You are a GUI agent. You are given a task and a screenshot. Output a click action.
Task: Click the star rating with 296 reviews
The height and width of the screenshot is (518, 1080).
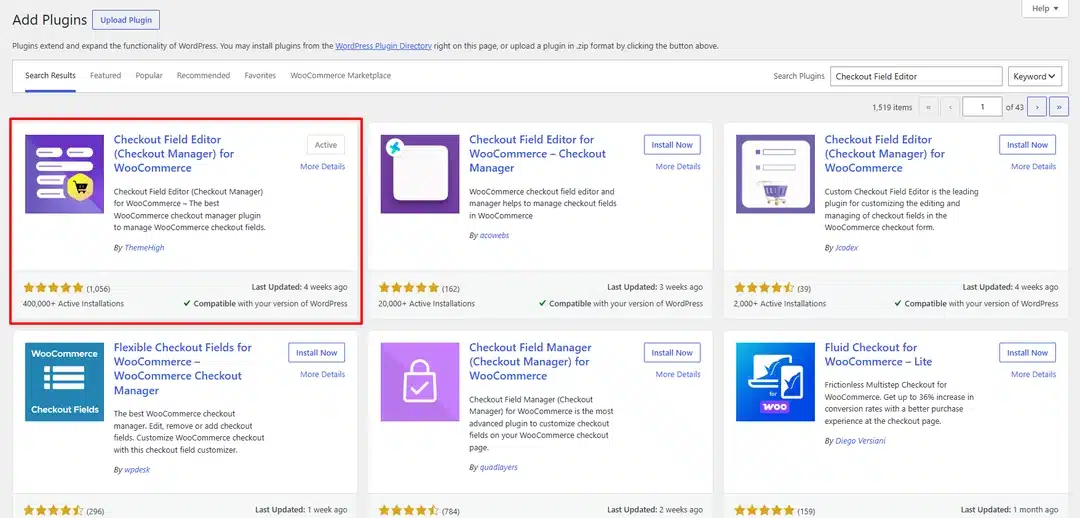(53, 511)
